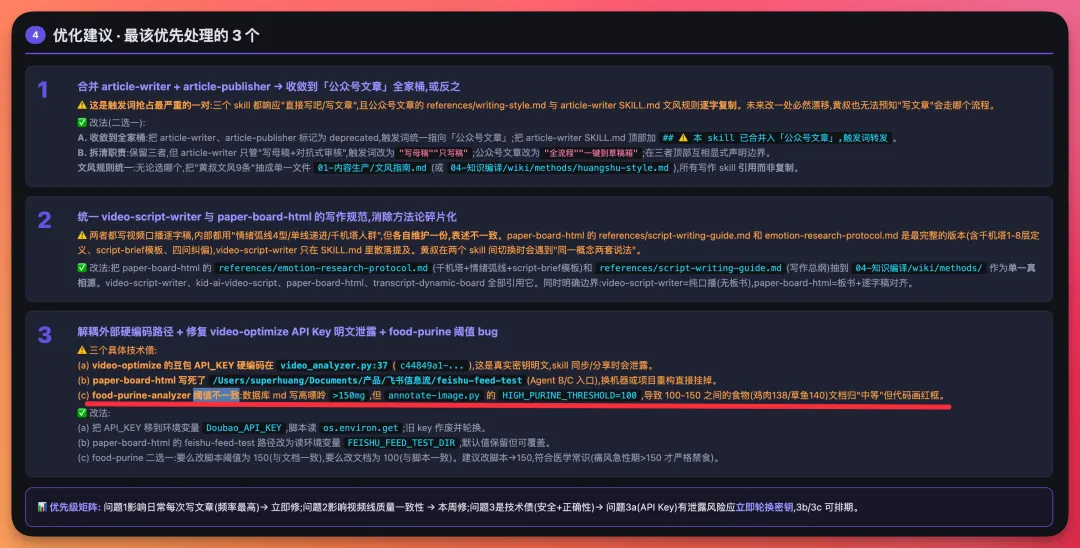Click fix line (c) food-purine 二选一

coord(398,458)
